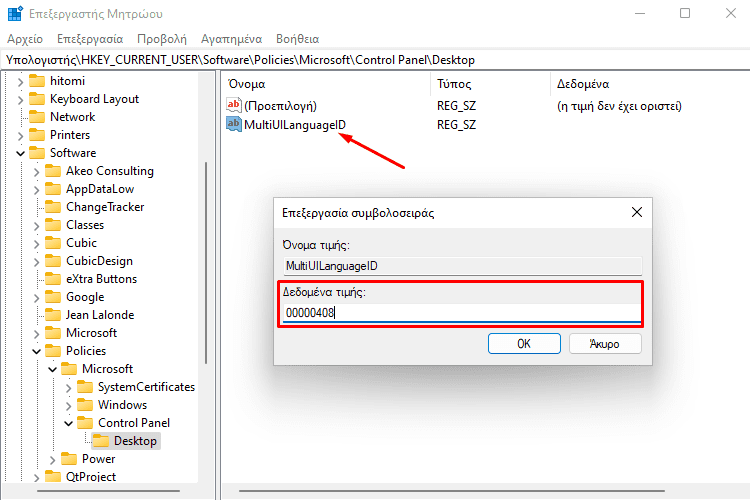Screen dimensions: 750x500
Task: Open the Αρχείο menu
Action: coord(25,39)
